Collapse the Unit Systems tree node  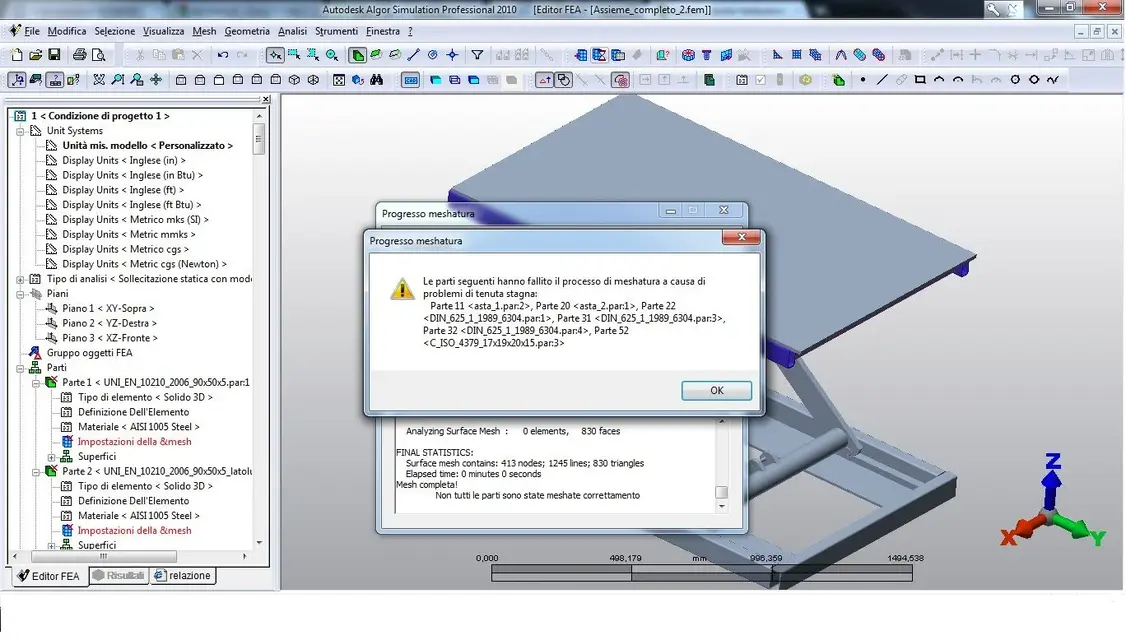pos(21,131)
